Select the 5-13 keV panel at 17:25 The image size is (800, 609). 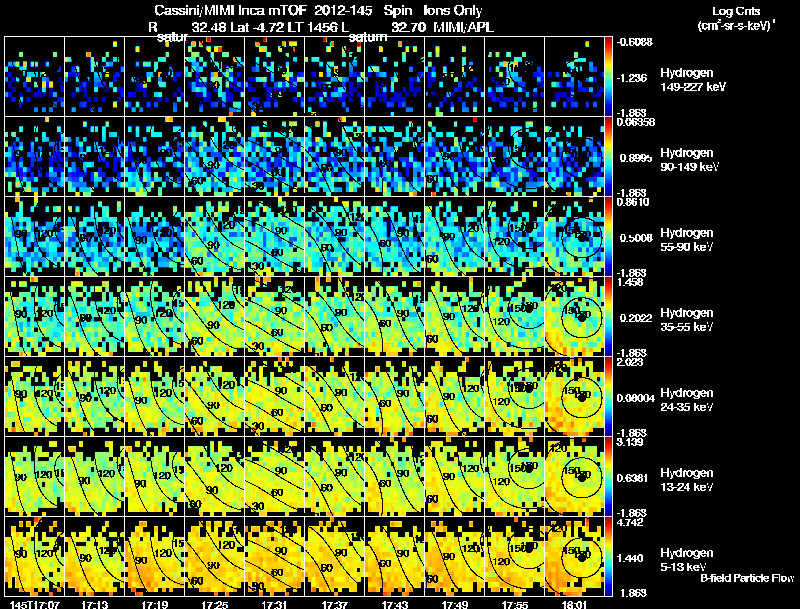(x=215, y=557)
